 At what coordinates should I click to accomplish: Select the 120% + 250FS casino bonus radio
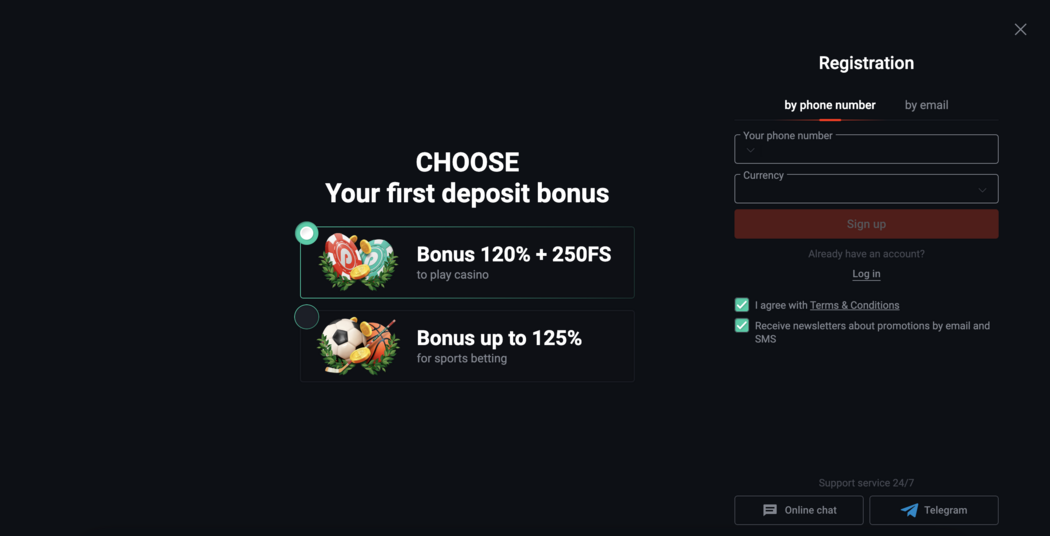(x=307, y=233)
